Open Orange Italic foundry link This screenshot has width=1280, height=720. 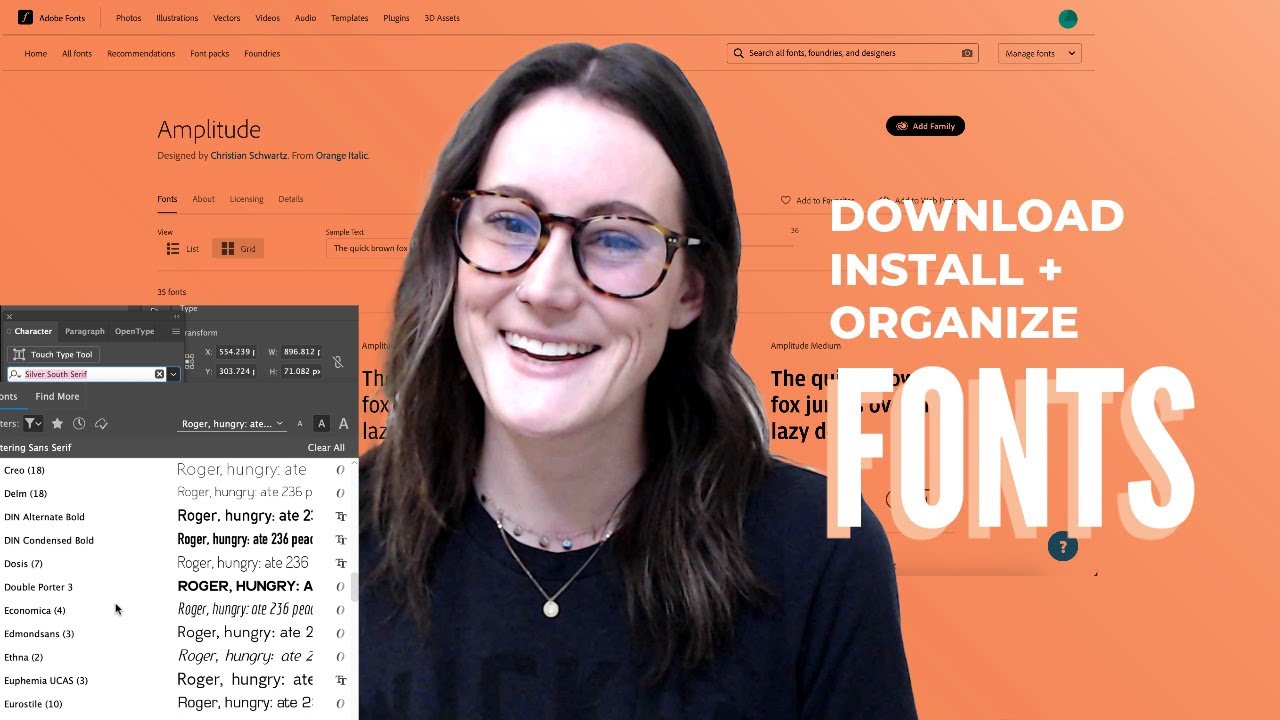342,156
